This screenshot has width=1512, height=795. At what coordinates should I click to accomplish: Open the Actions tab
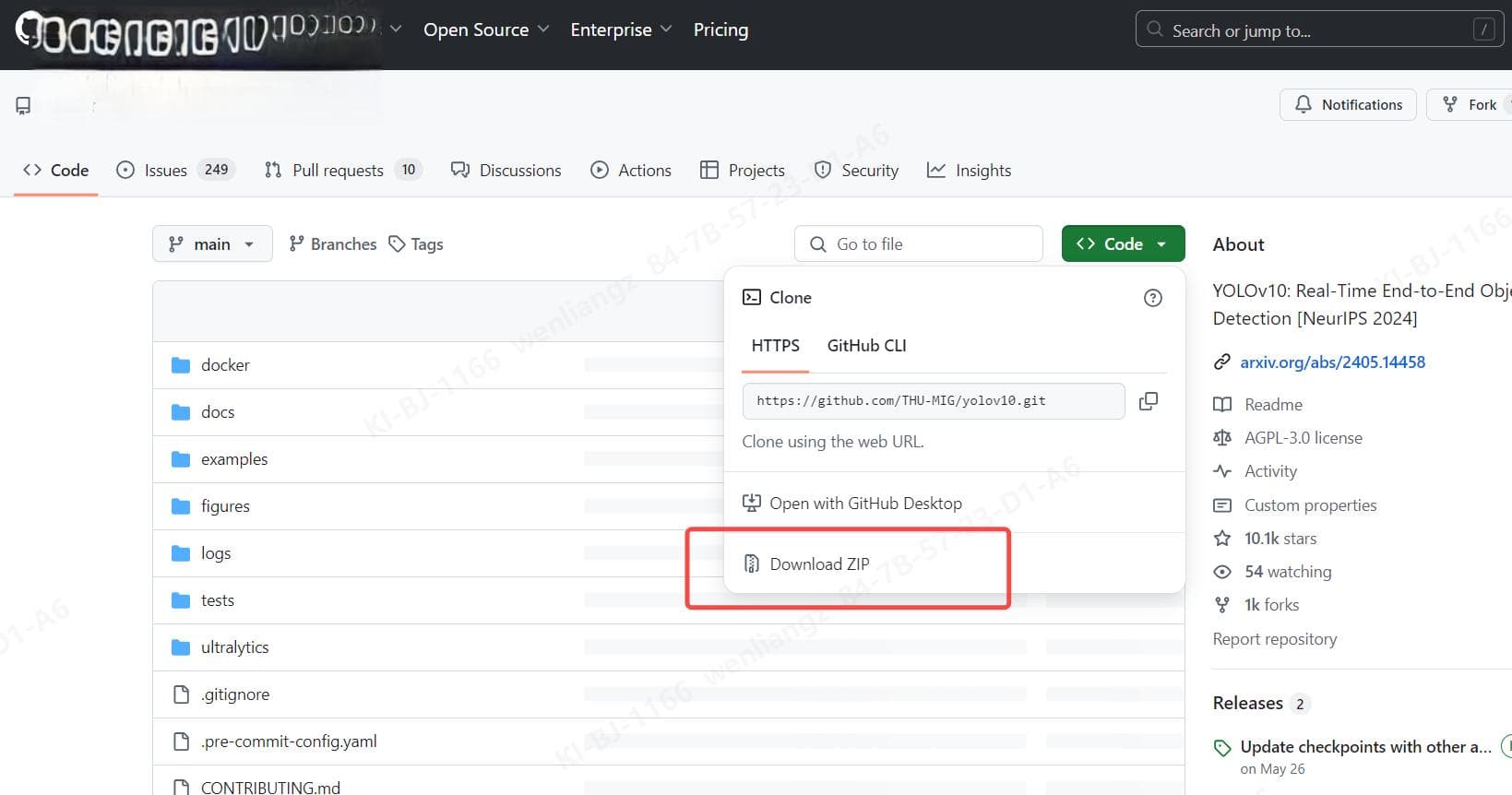coord(631,170)
